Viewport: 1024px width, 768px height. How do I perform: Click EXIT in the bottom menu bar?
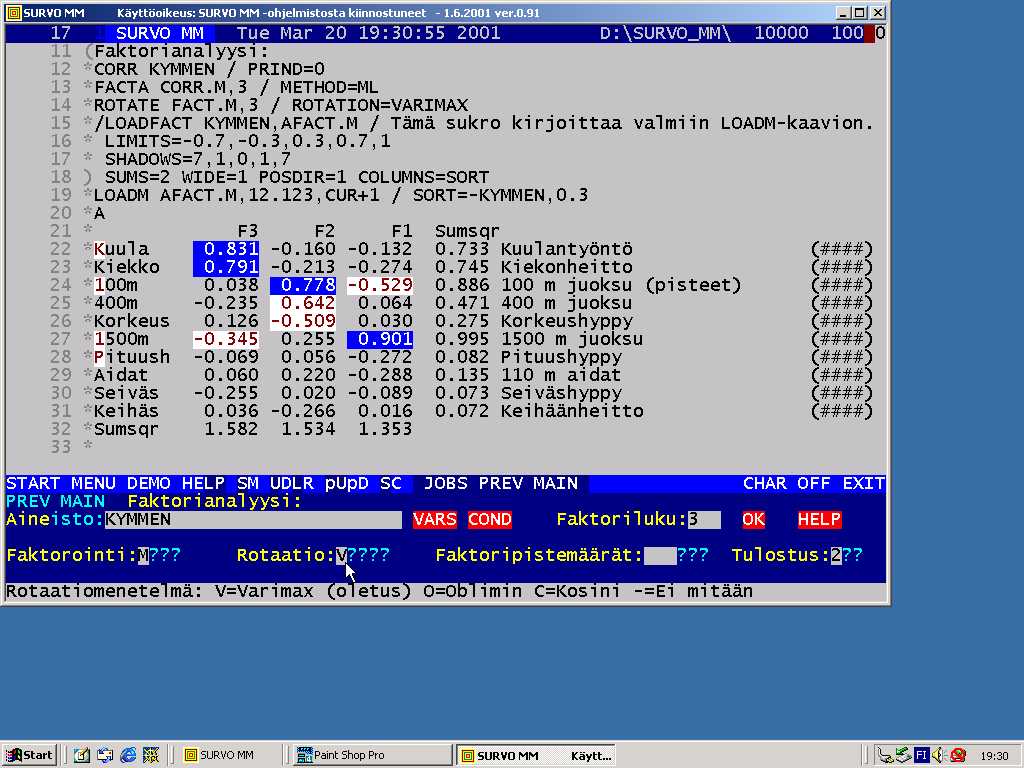863,484
